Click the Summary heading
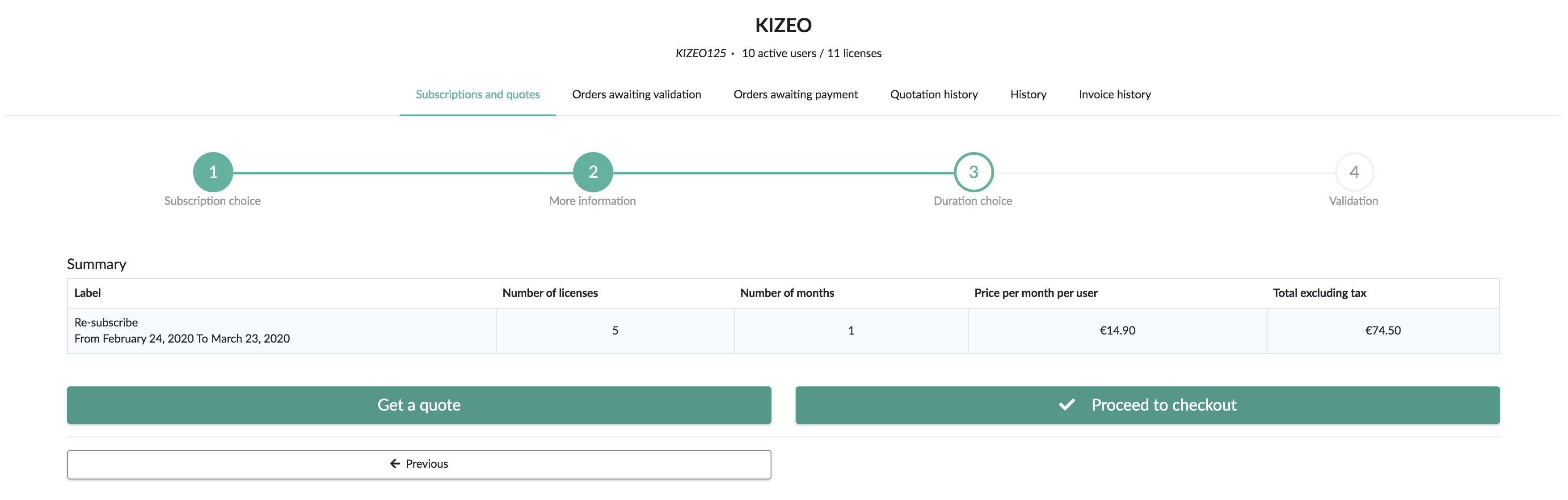1568x500 pixels. point(97,264)
